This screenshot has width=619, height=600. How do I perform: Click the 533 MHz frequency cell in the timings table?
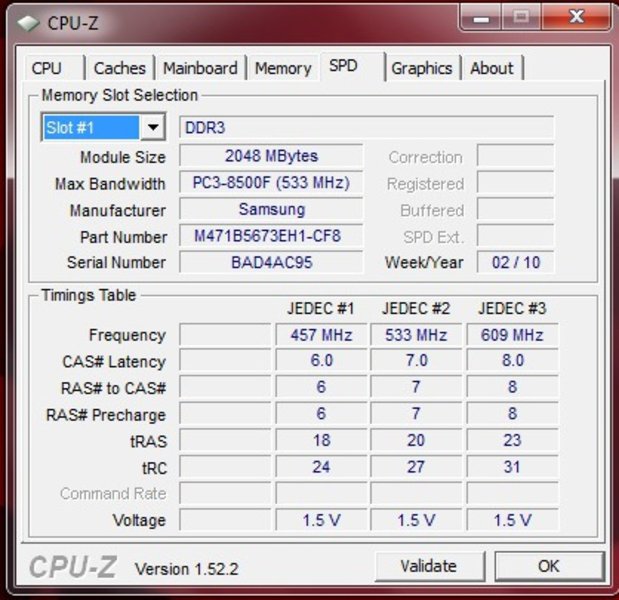point(416,335)
